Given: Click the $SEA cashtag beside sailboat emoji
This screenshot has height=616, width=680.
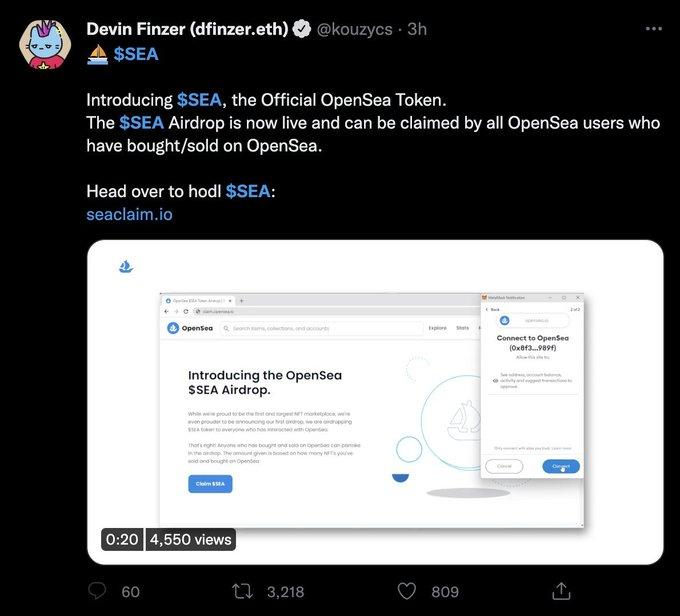Looking at the screenshot, I should point(135,54).
